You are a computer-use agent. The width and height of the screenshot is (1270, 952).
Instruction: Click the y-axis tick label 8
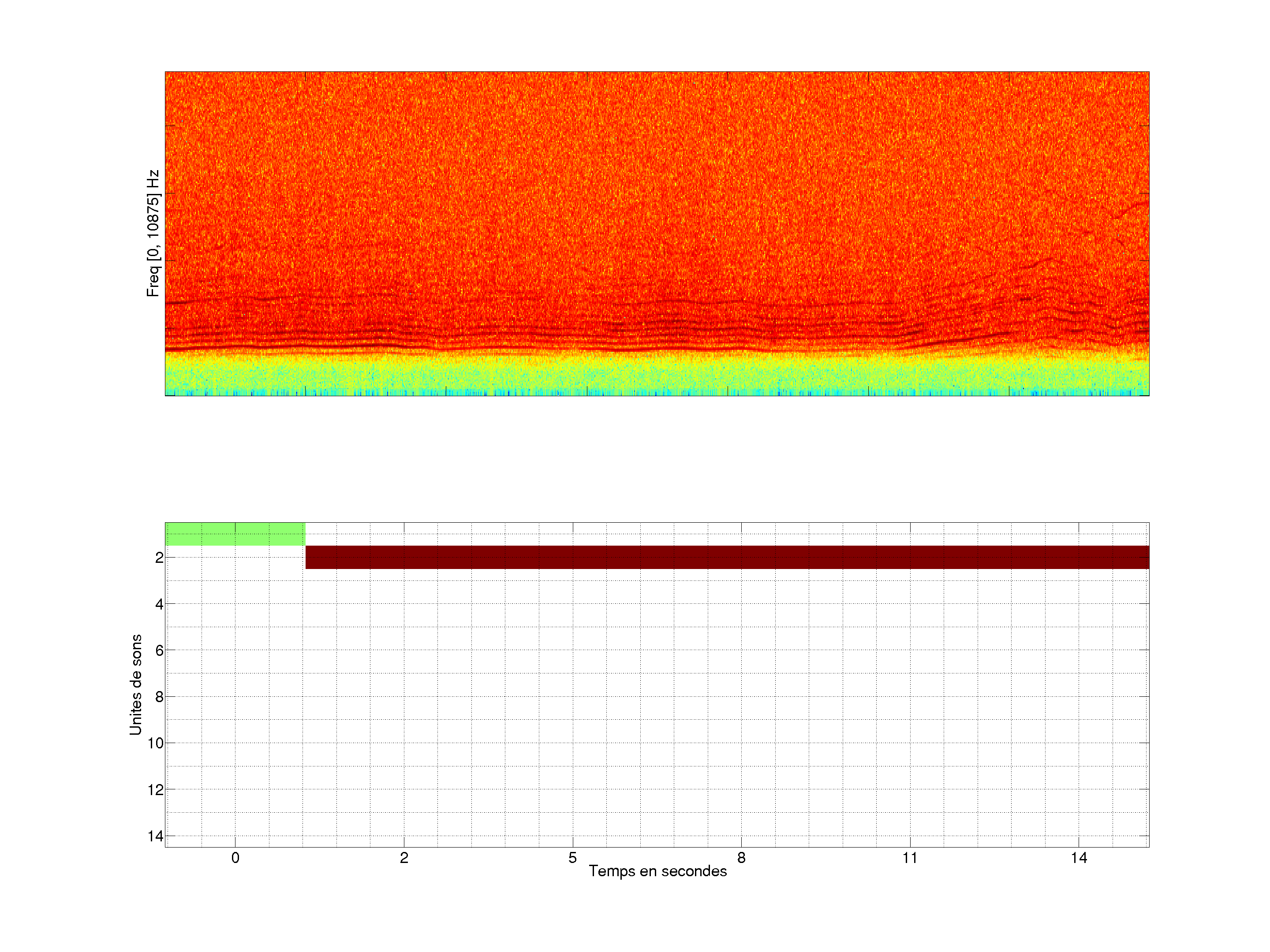(159, 697)
